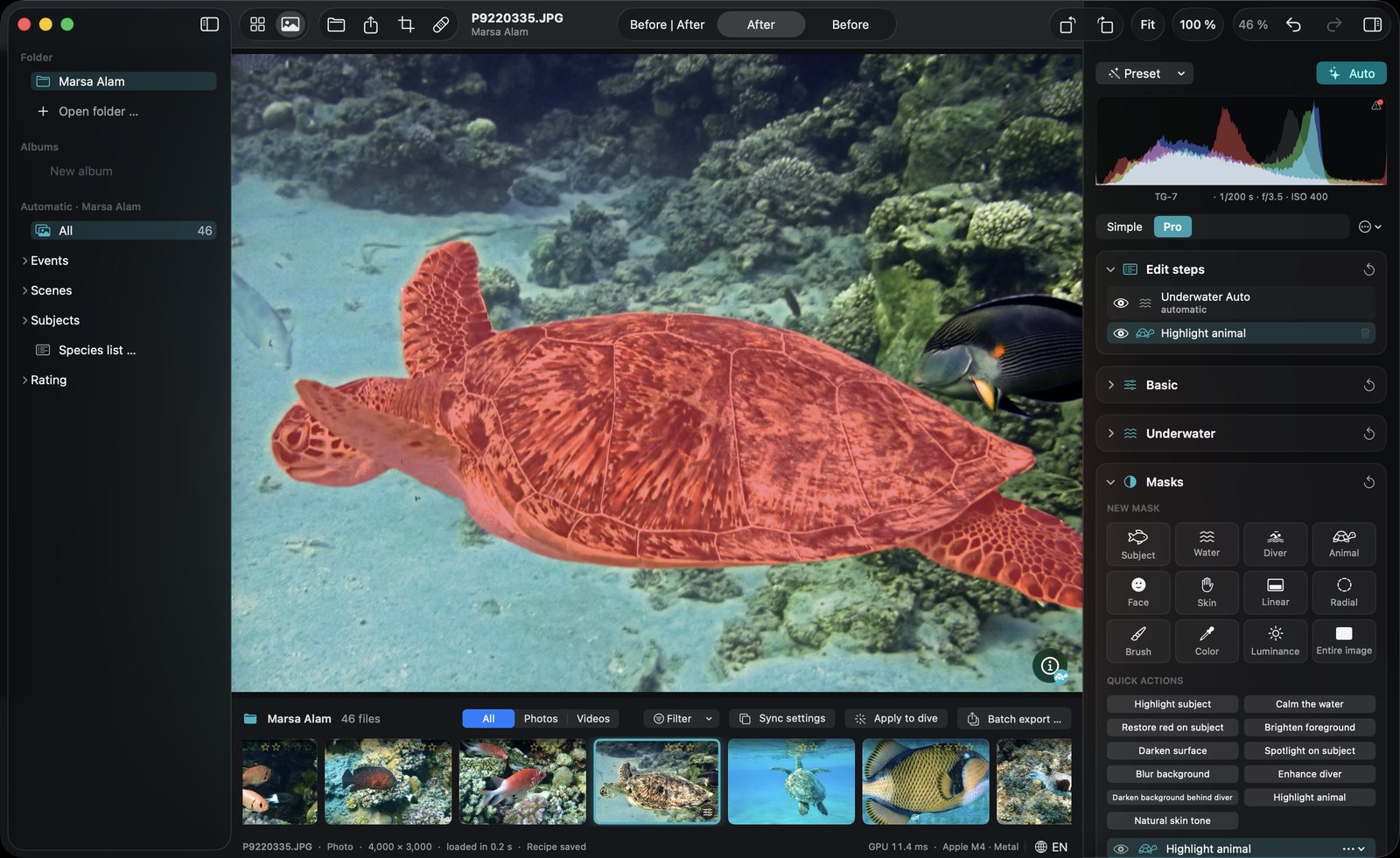Open the triggerfish thumbnail in filmstrip
Image resolution: width=1400 pixels, height=858 pixels.
coord(926,781)
